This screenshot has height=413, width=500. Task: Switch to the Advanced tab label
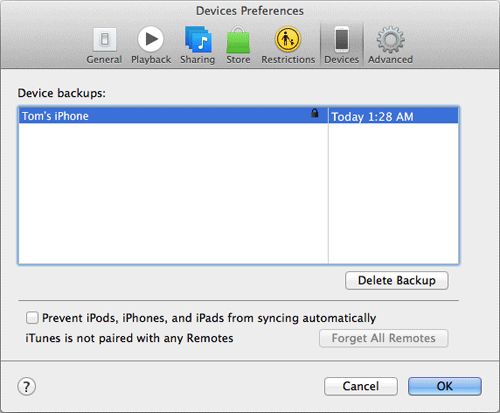click(390, 60)
